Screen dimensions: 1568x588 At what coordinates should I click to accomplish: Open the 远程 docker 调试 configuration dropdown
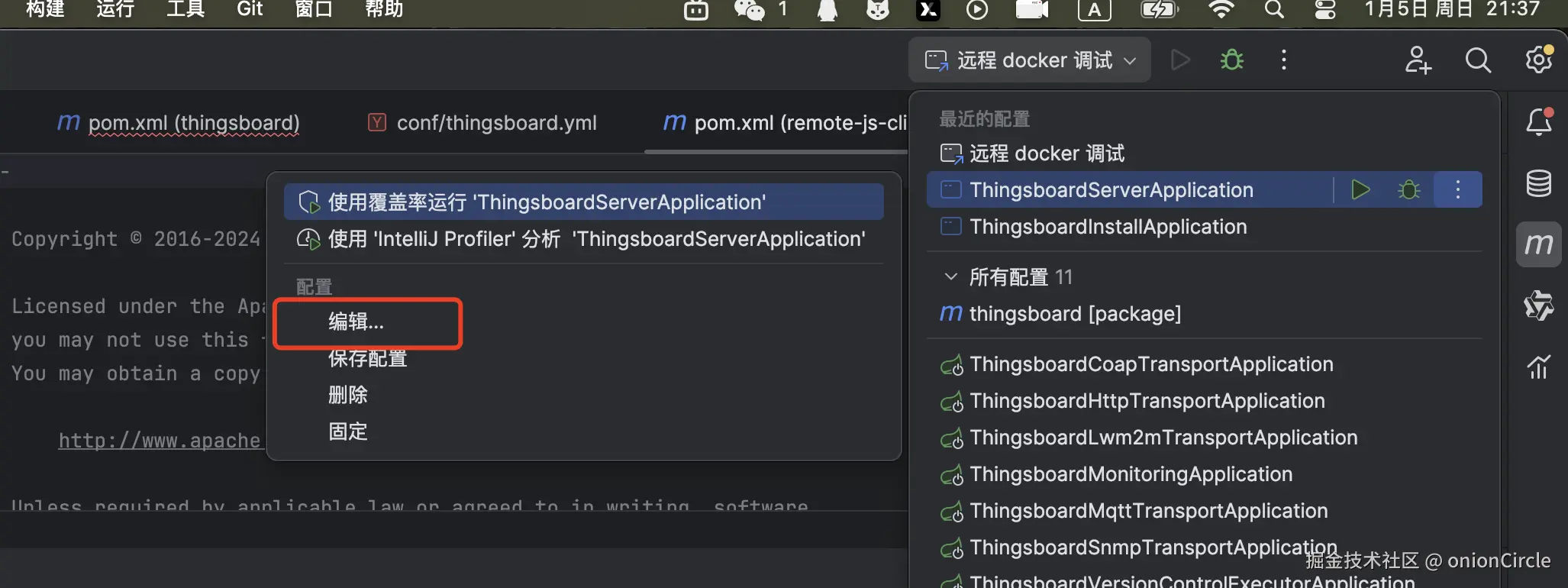coord(1030,60)
